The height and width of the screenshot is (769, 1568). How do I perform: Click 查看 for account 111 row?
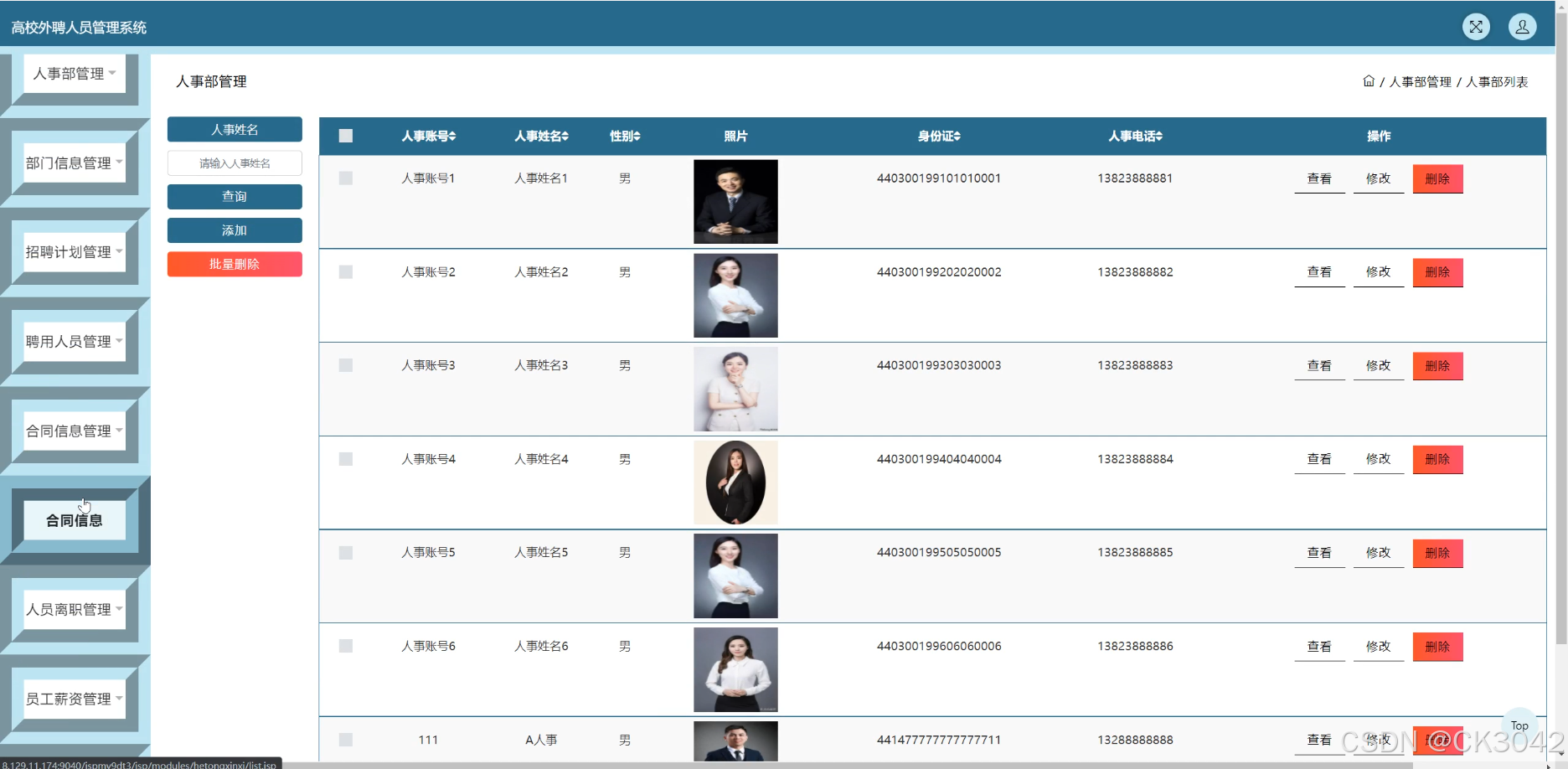point(1319,740)
